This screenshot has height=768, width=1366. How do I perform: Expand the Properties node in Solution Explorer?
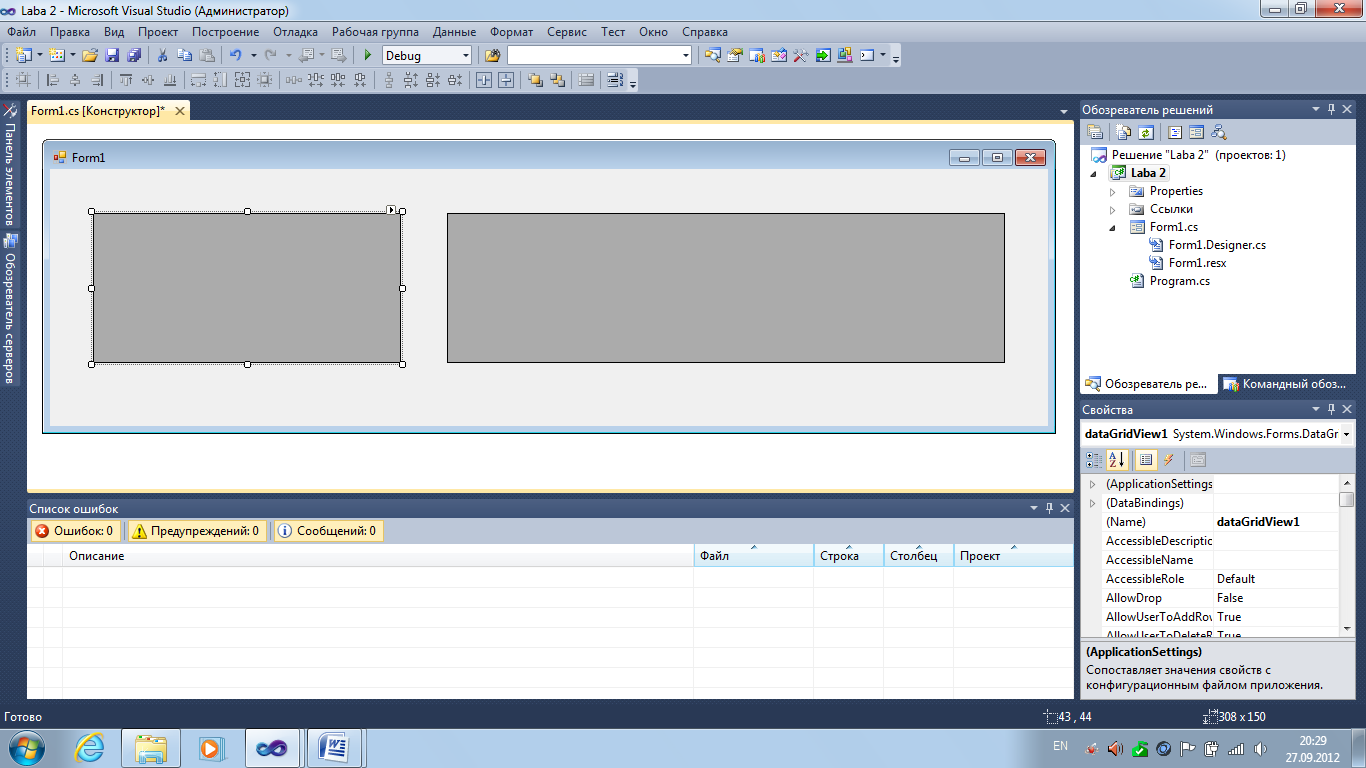[x=1112, y=191]
